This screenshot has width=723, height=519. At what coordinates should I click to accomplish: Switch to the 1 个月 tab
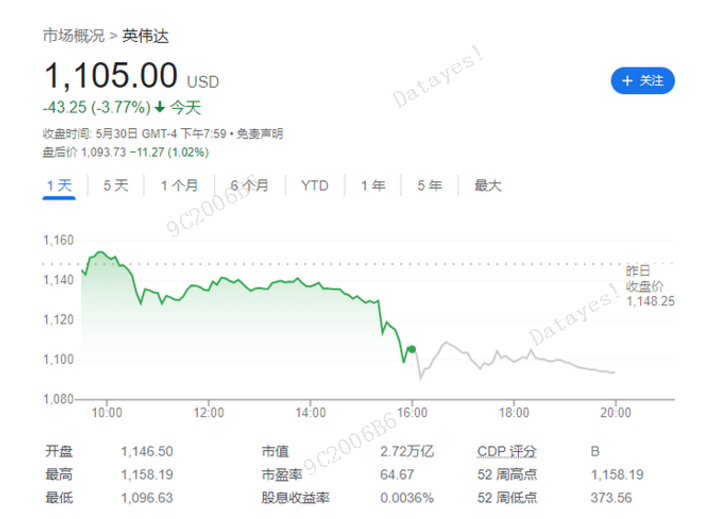click(x=178, y=185)
